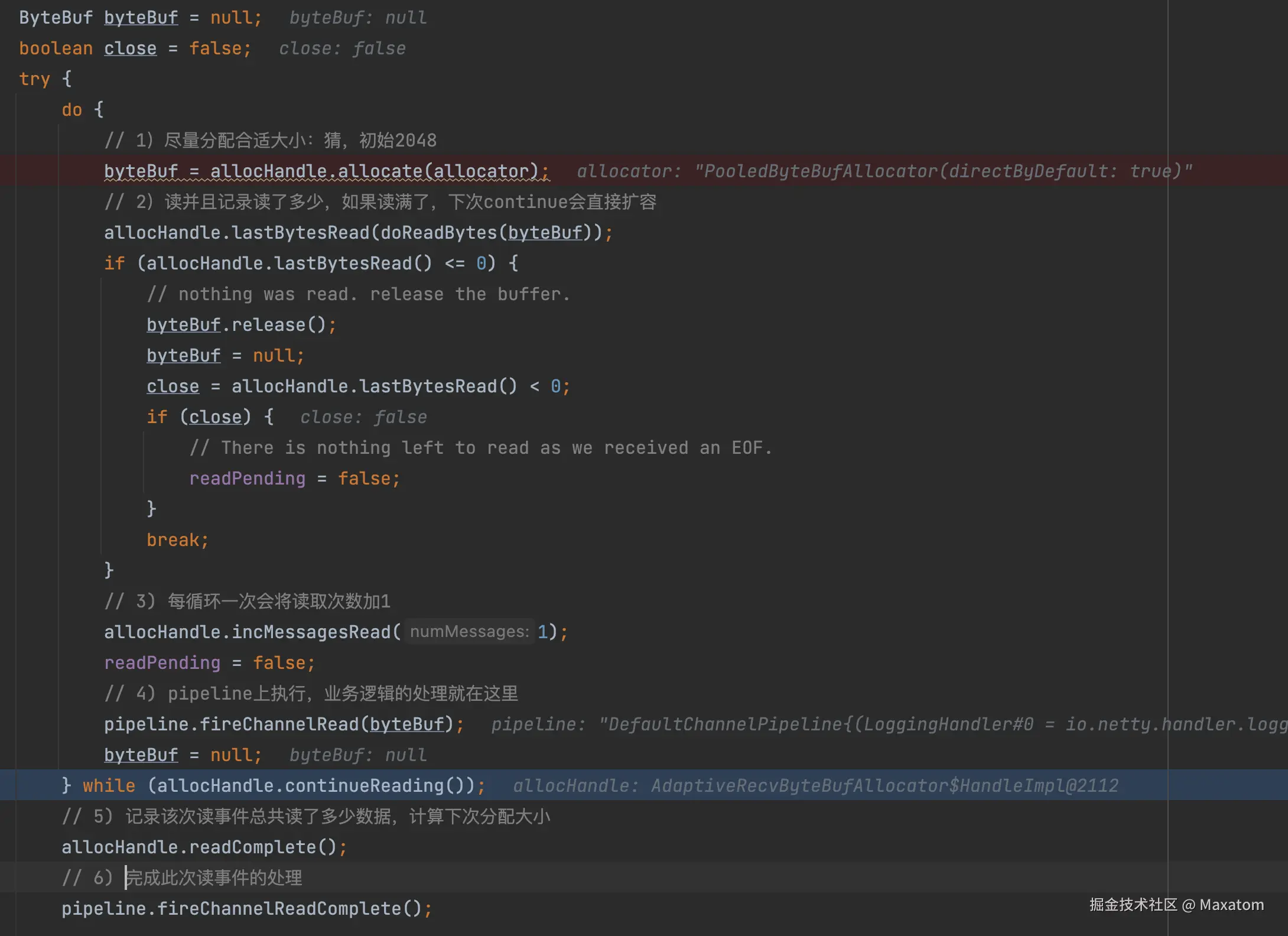Image resolution: width=1288 pixels, height=936 pixels.
Task: Click readComplete method of allocHandle
Action: [x=252, y=847]
